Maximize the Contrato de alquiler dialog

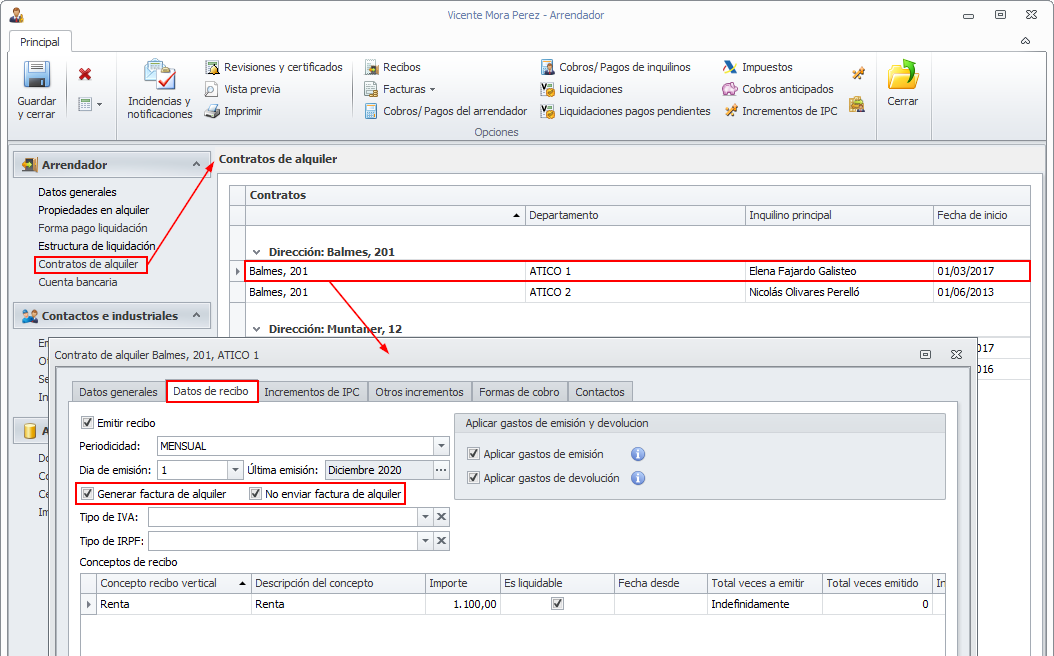tap(926, 354)
